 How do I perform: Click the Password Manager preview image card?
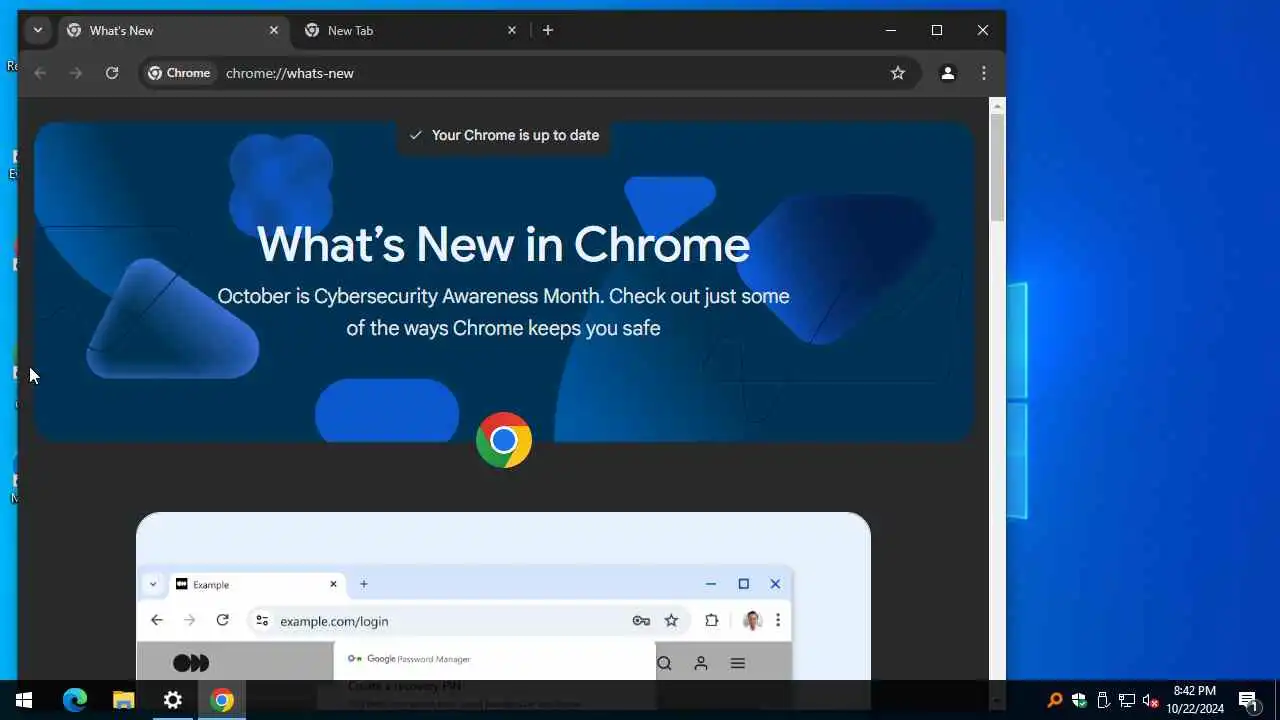tap(503, 596)
